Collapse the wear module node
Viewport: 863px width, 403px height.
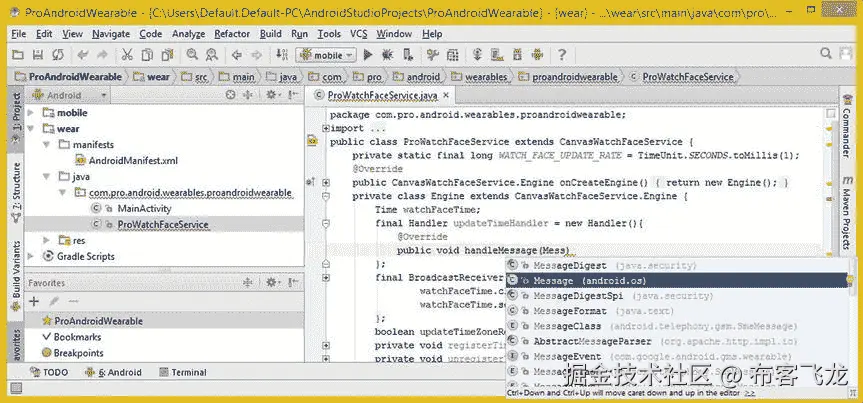click(31, 129)
